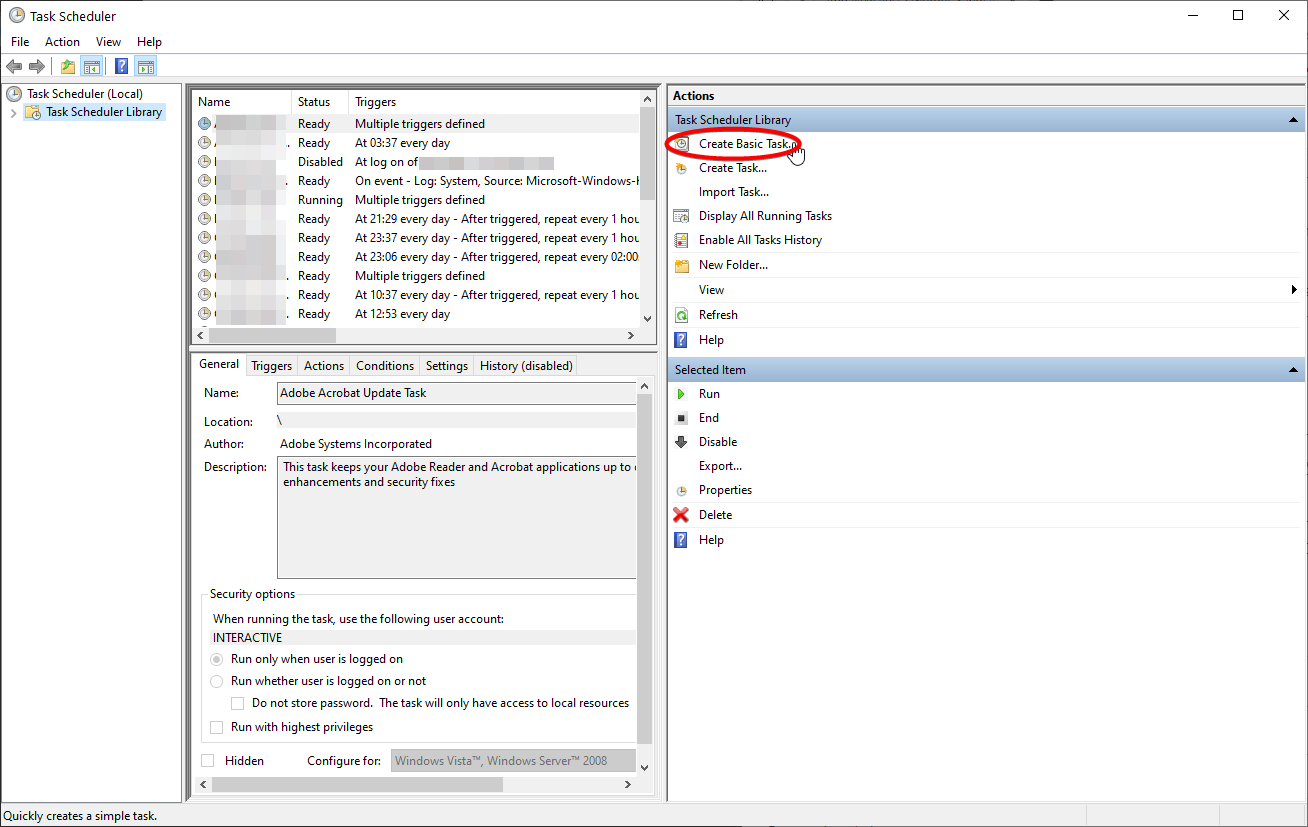Switch to the Actions tab
Viewport: 1308px width, 827px height.
324,366
